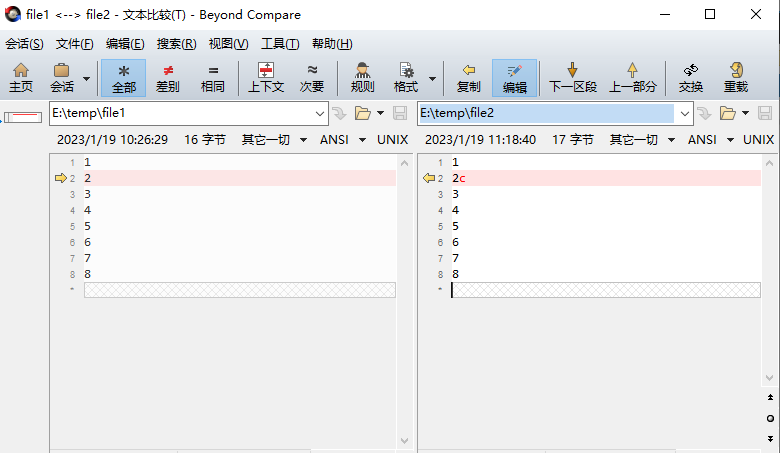This screenshot has width=780, height=453.
Task: Open the 工具(T) menu
Action: (x=280, y=44)
